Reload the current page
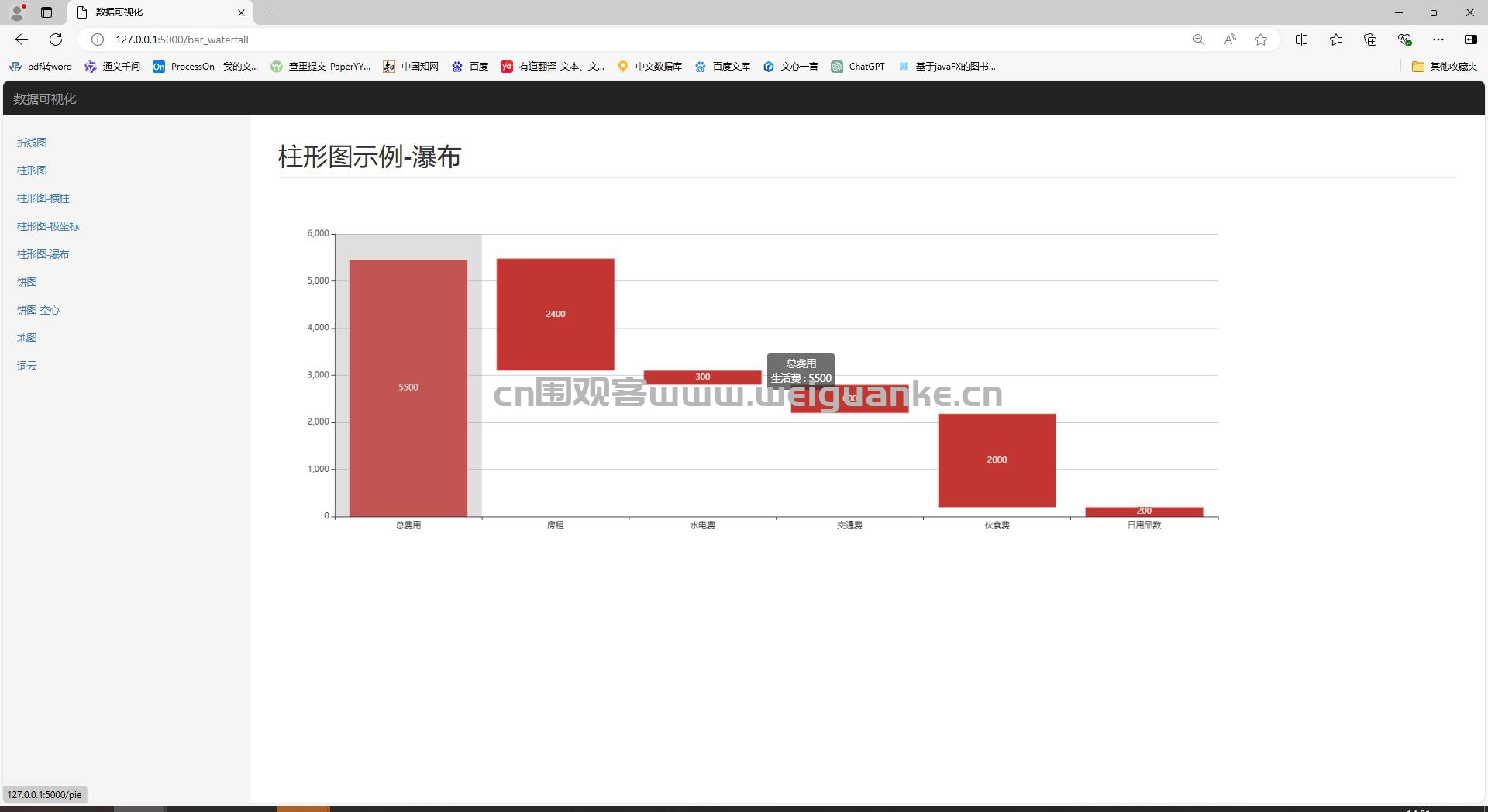The image size is (1488, 812). (56, 40)
